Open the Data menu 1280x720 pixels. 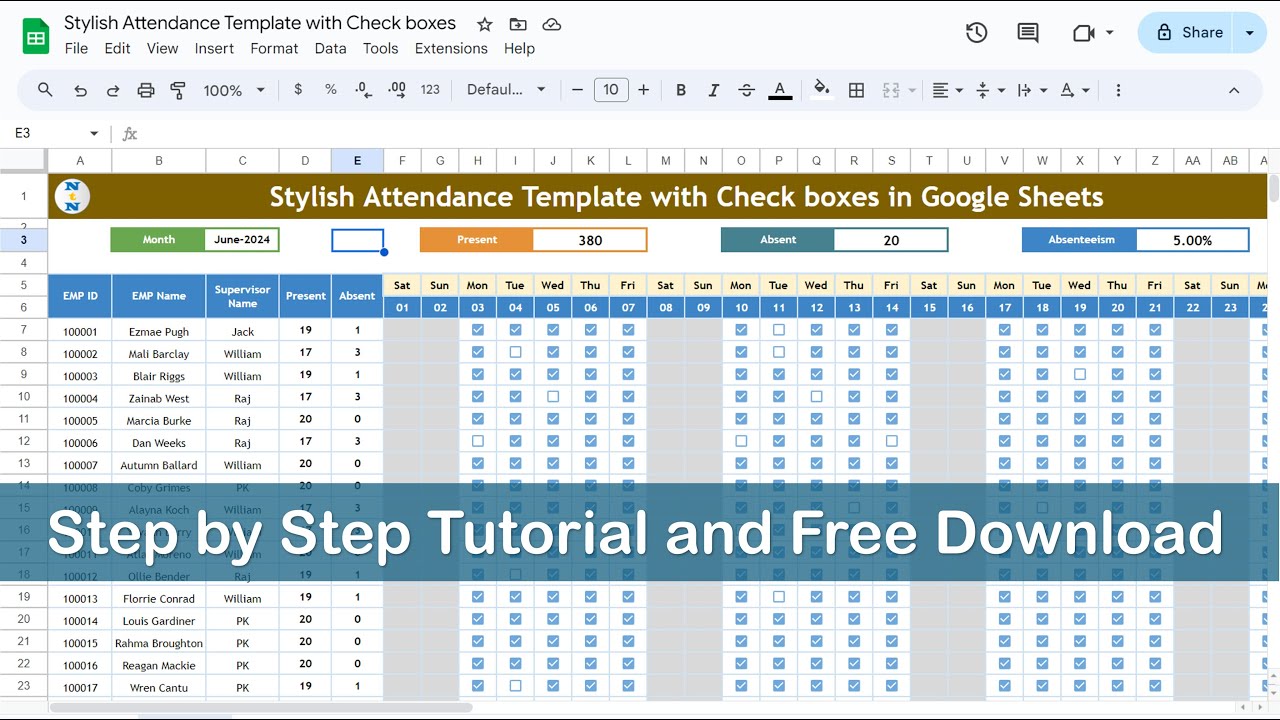[x=330, y=48]
